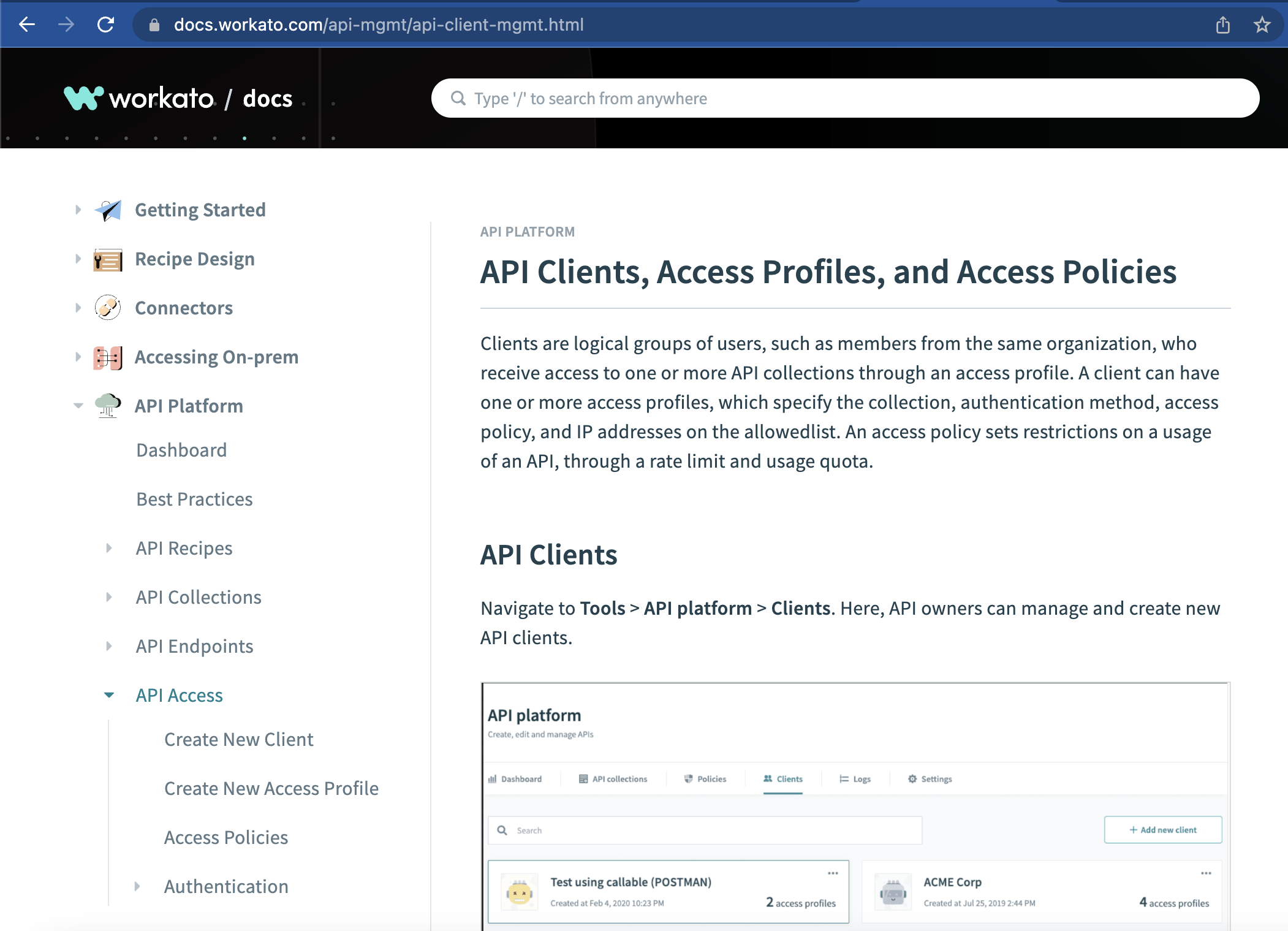Viewport: 1288px width, 931px height.
Task: Collapse the API Access section arrow
Action: click(108, 695)
